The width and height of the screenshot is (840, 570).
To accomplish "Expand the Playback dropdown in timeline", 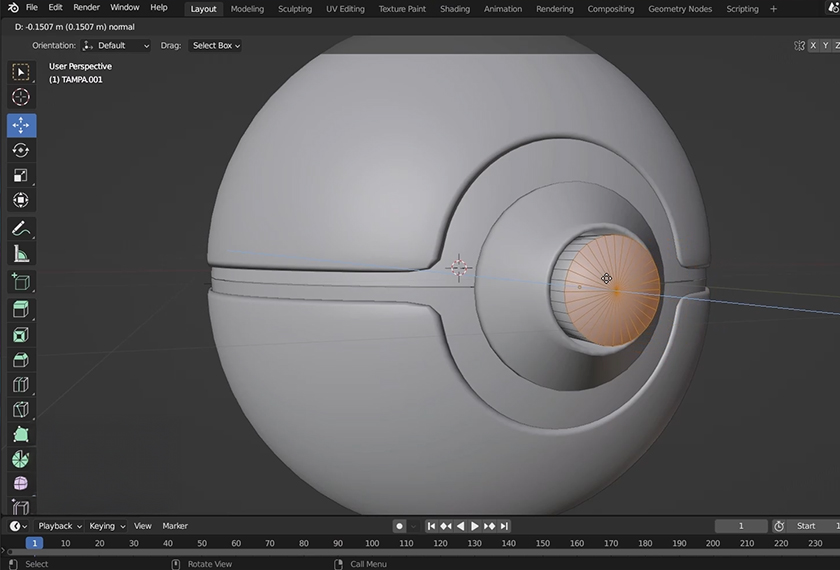I will click(59, 526).
